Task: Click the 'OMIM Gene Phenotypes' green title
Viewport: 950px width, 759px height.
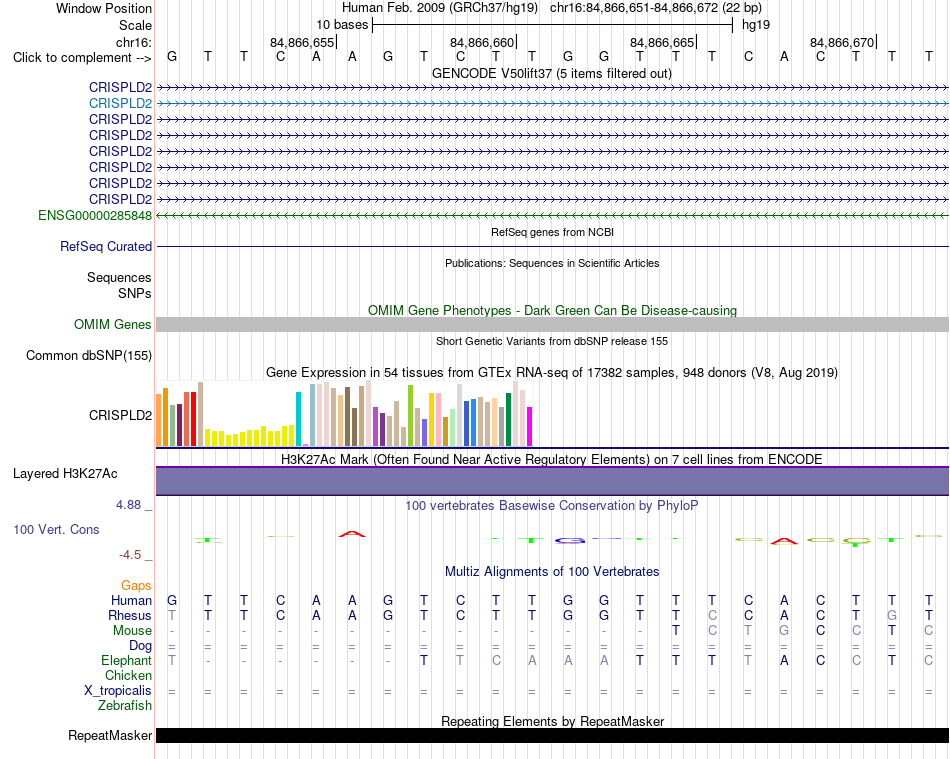Action: point(552,310)
